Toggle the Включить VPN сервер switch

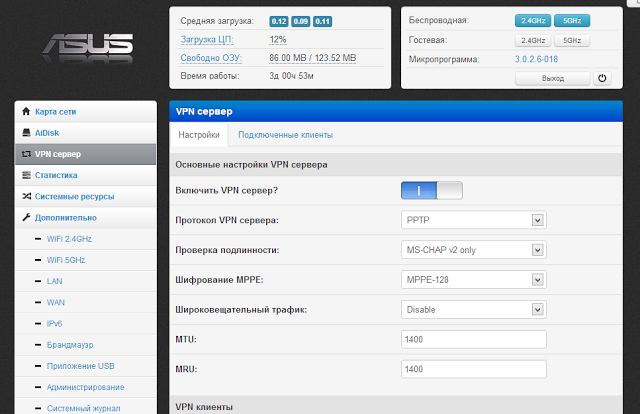tap(432, 190)
